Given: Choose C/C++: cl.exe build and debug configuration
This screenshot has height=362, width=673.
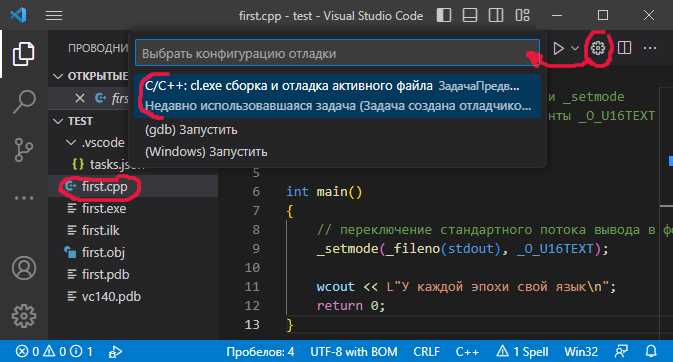Looking at the screenshot, I should [337, 95].
